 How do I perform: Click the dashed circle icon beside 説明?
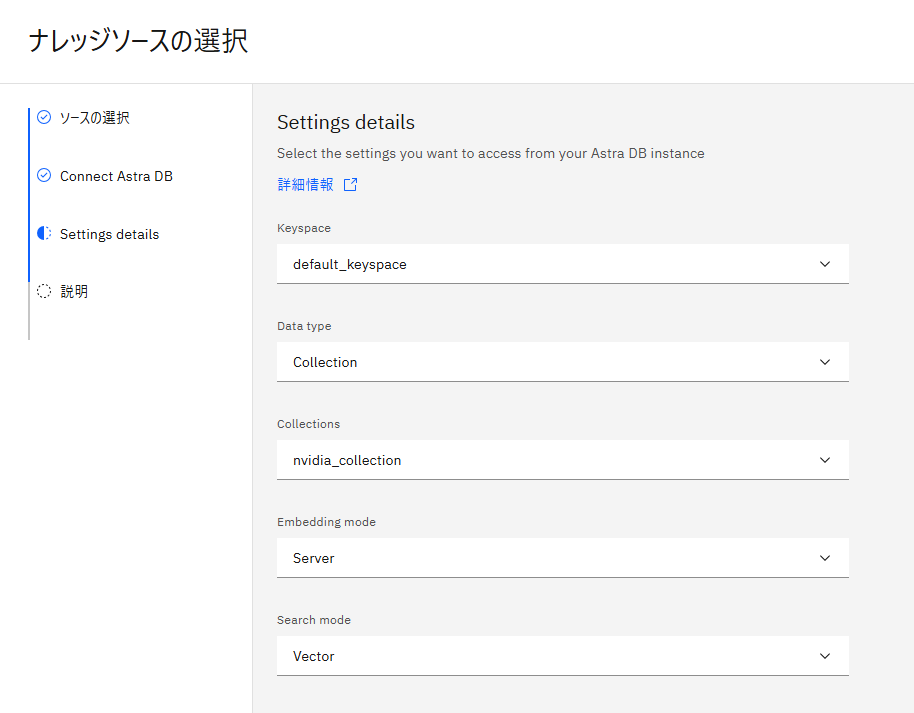pos(44,291)
